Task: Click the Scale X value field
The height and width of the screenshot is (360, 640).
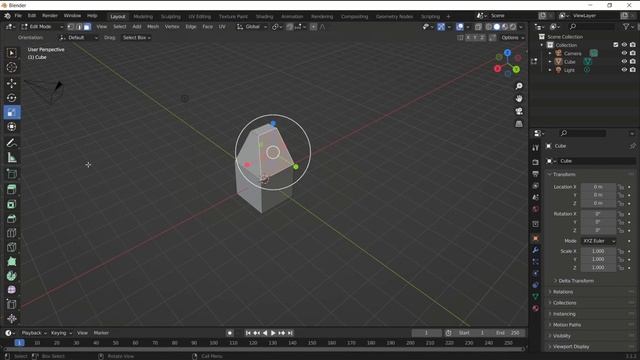Action: 598,251
